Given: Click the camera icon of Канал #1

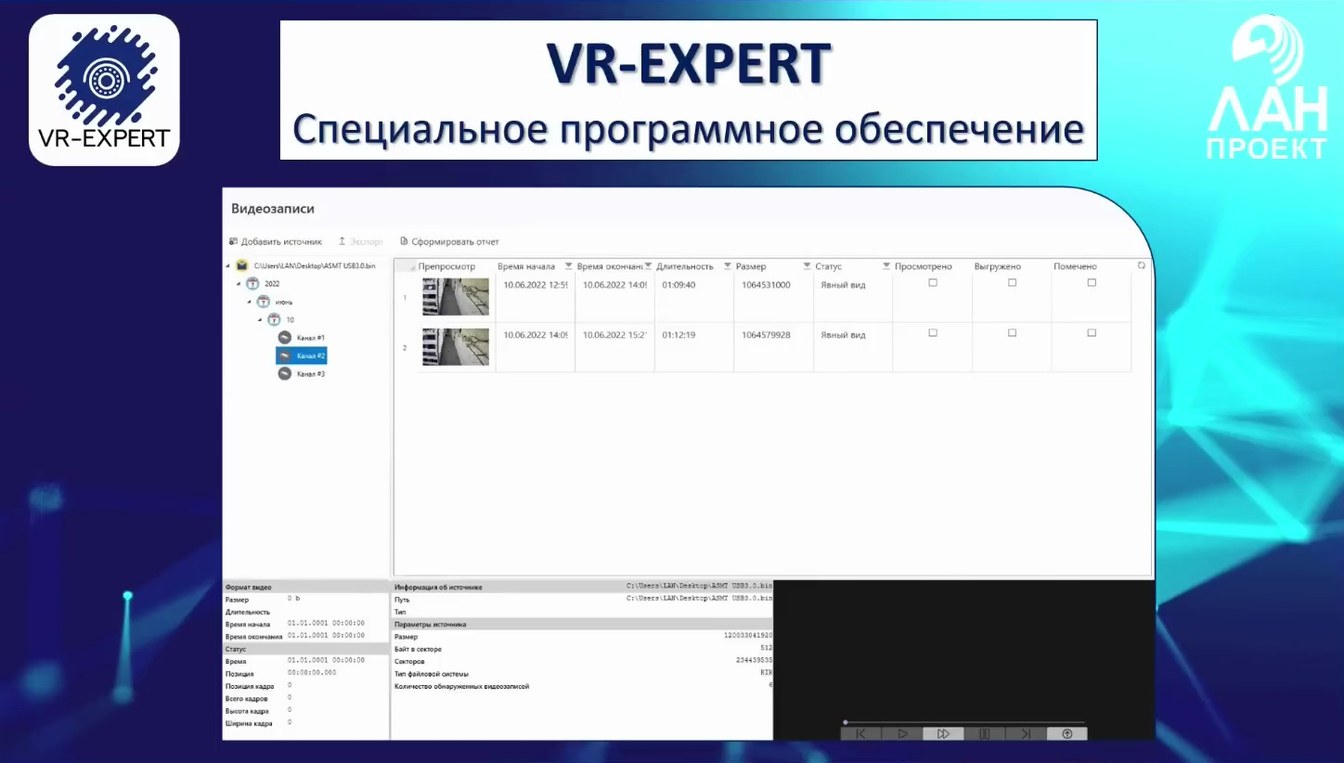Looking at the screenshot, I should point(285,338).
